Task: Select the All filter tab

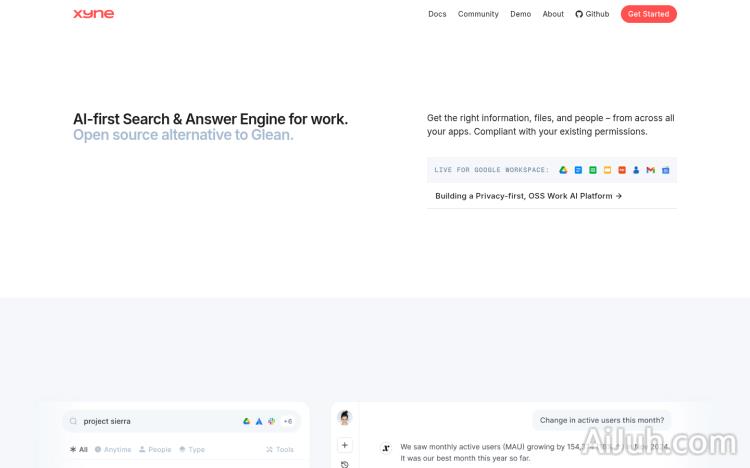Action: [79, 450]
